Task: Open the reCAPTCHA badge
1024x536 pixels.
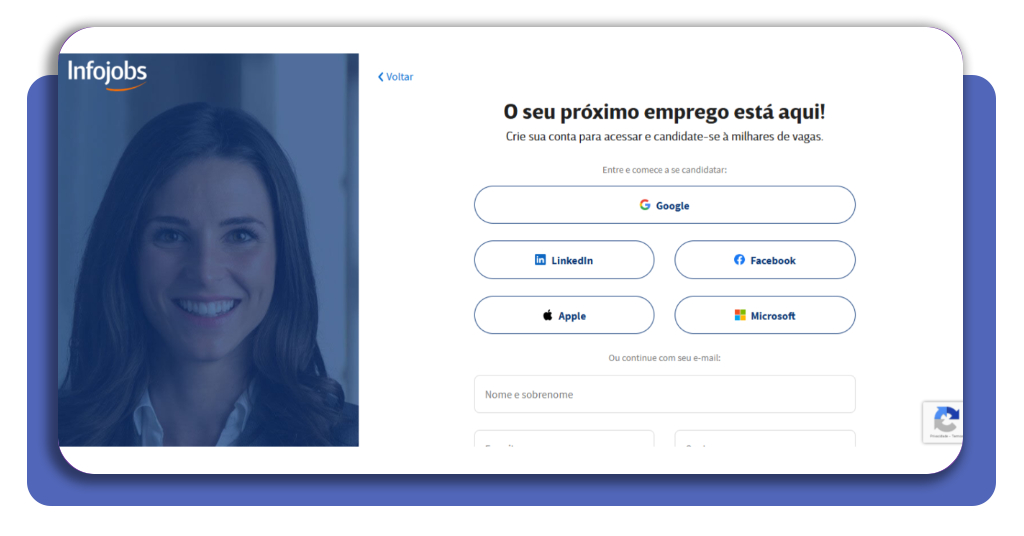Action: click(x=942, y=422)
